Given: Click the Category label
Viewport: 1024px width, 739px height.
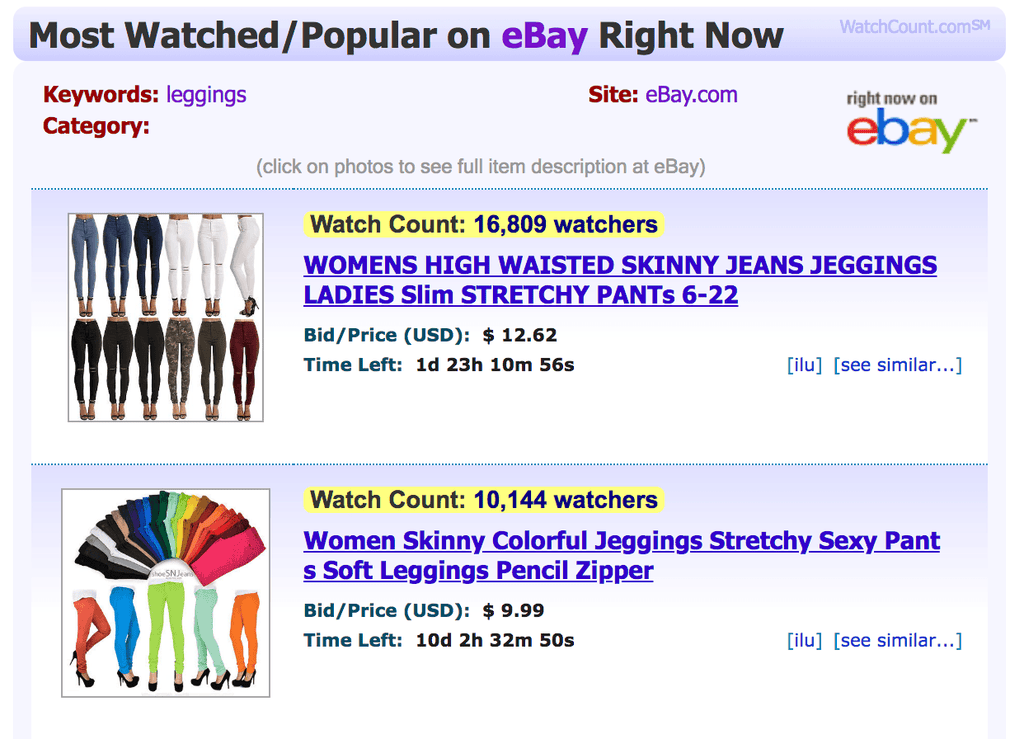Looking at the screenshot, I should click(x=96, y=126).
